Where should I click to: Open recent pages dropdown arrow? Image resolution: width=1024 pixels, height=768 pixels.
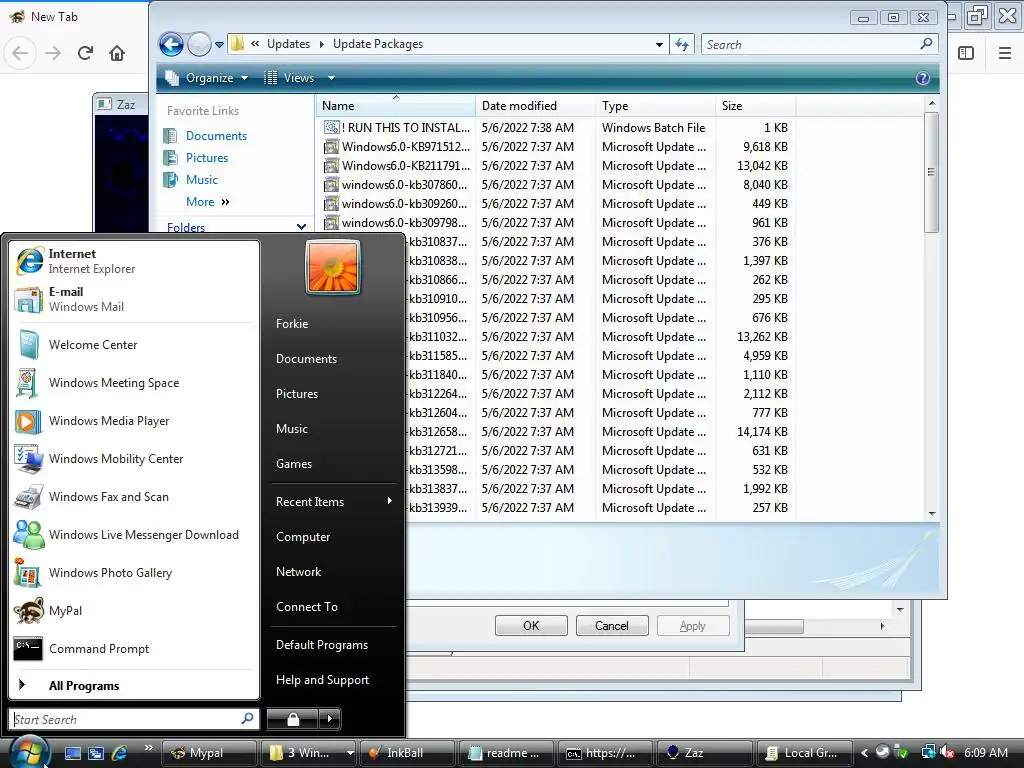[x=219, y=44]
